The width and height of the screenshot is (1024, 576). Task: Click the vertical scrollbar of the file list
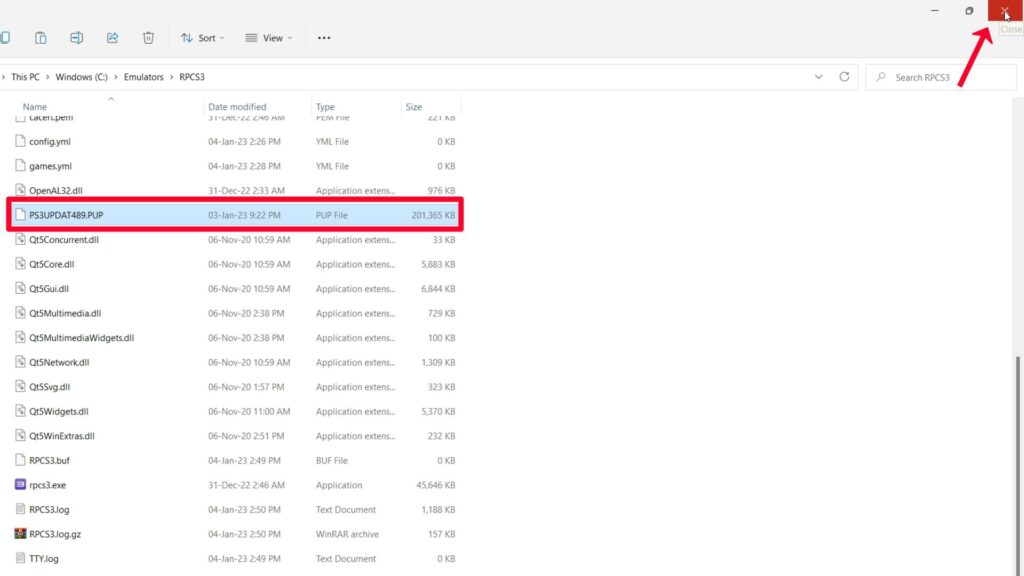tap(1017, 450)
